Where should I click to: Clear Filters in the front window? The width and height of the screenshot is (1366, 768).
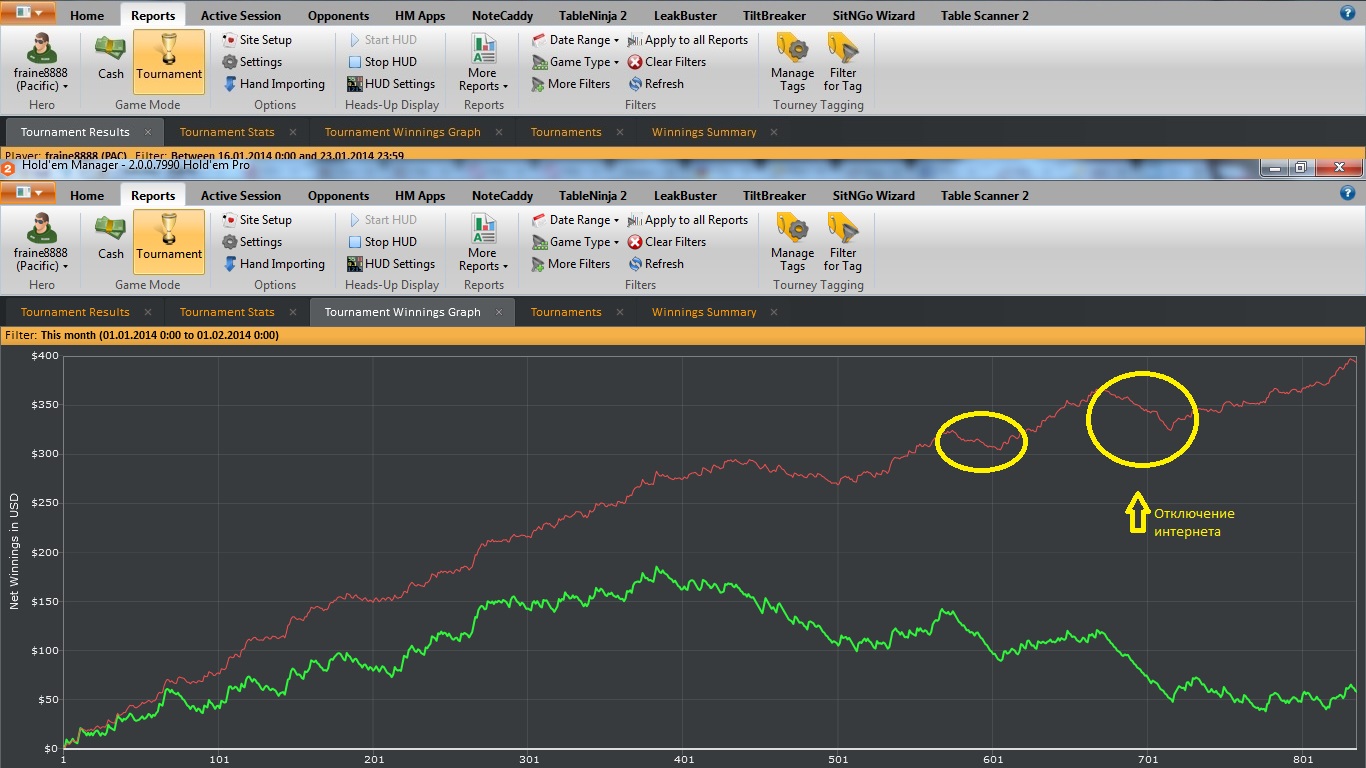(x=667, y=242)
